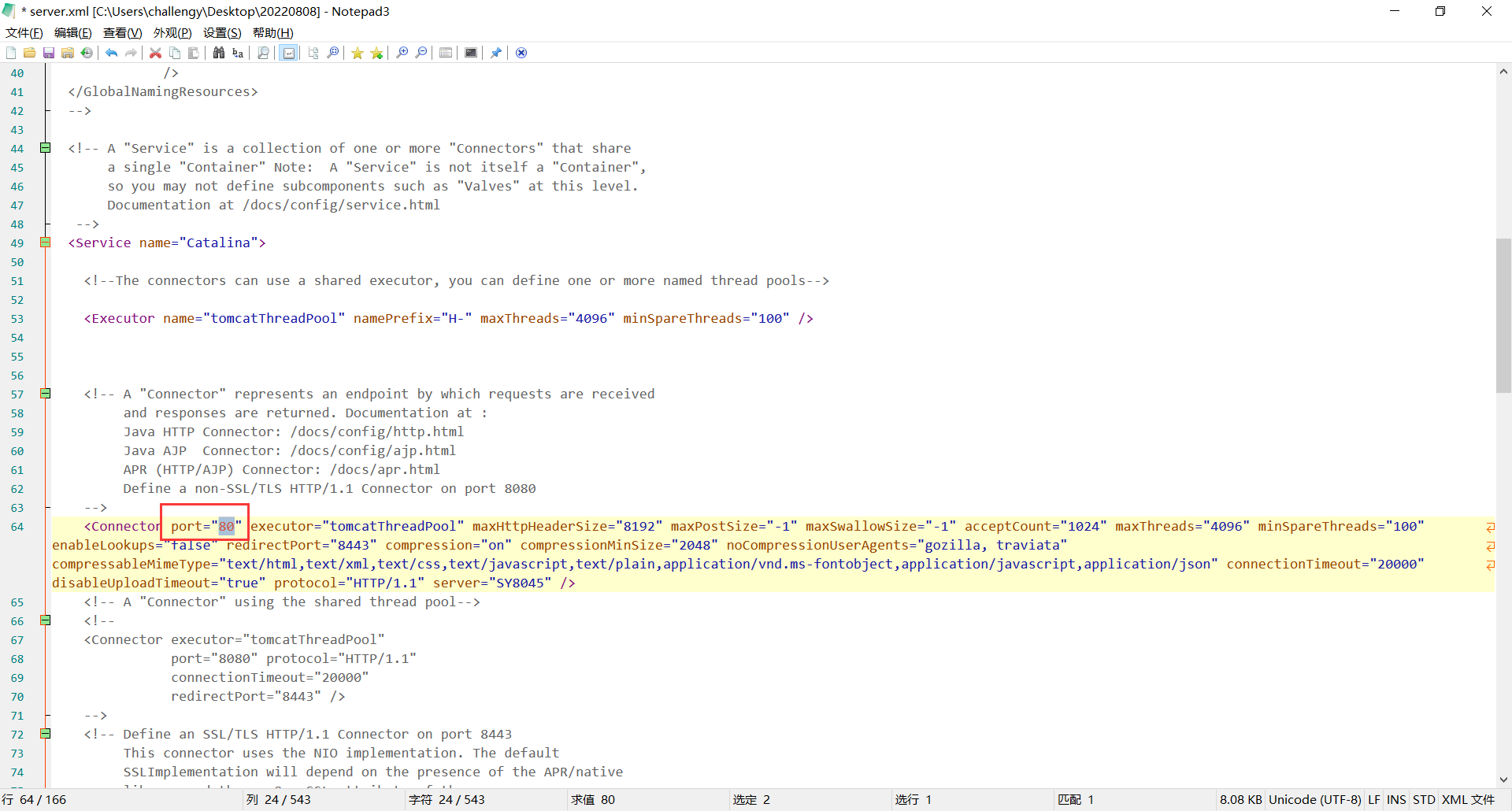Click the vertical scrollbar thumb

coord(1503,315)
